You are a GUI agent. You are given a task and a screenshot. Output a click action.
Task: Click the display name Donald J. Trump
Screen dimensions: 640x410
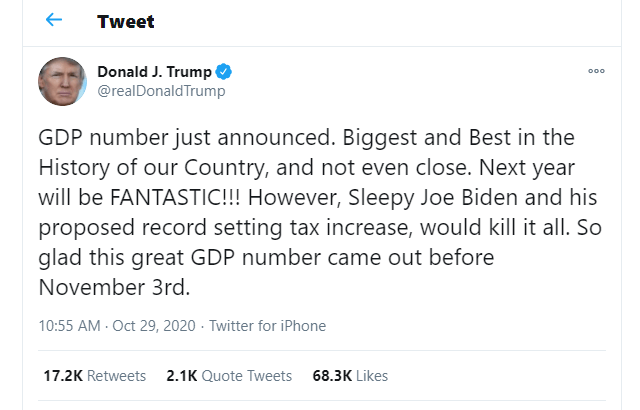pyautogui.click(x=154, y=72)
